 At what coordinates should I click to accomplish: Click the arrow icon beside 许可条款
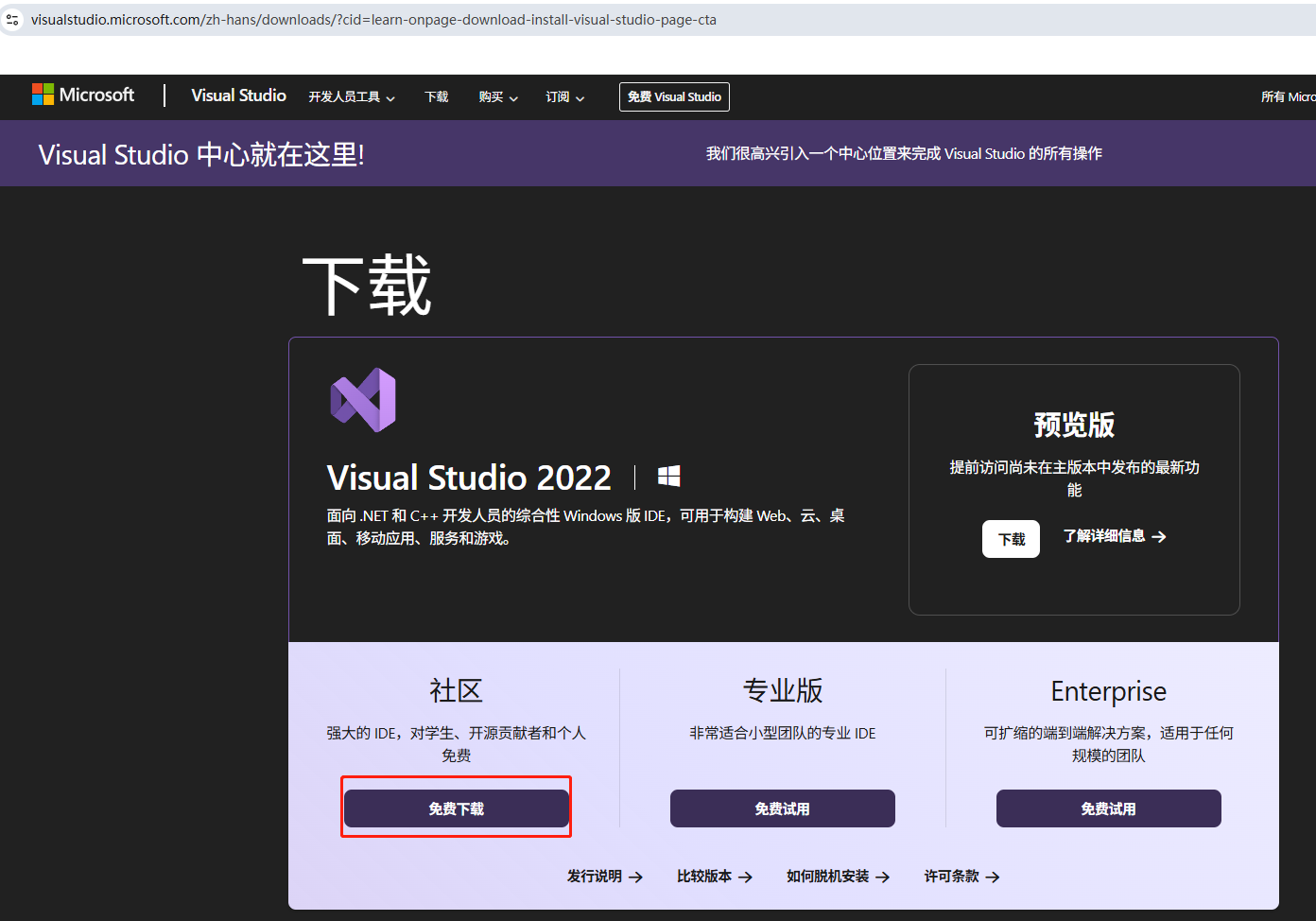pos(993,878)
